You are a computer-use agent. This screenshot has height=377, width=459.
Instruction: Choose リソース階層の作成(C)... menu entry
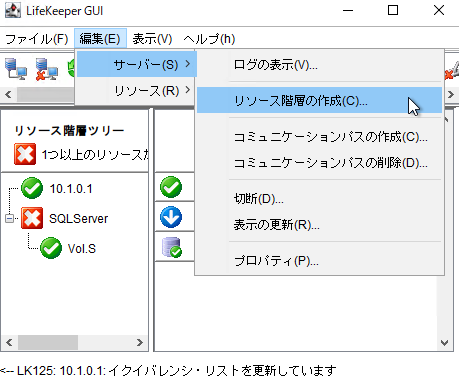pos(319,100)
